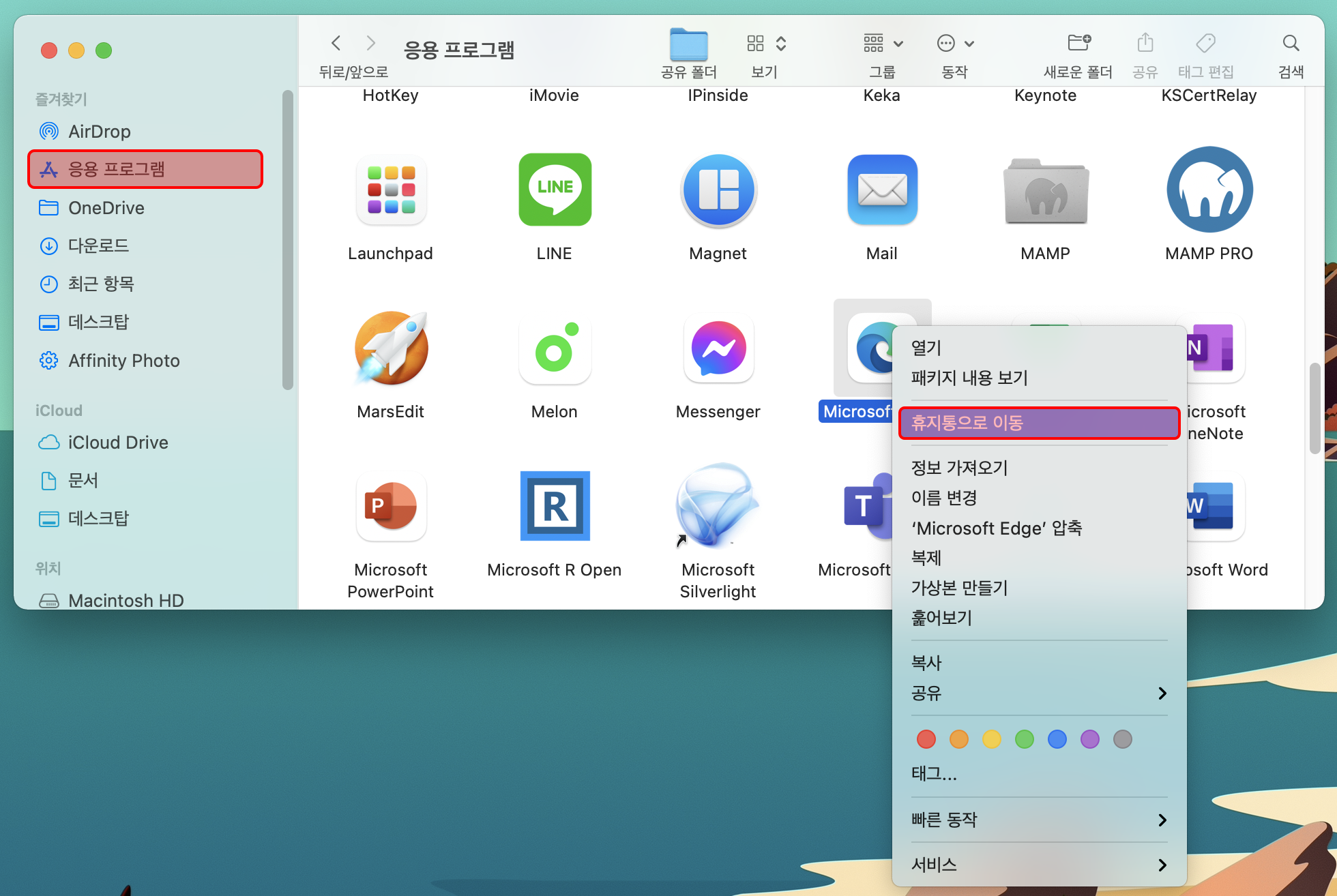Image resolution: width=1337 pixels, height=896 pixels.
Task: Choose 휴지통으로 이동 menu item
Action: (1039, 423)
